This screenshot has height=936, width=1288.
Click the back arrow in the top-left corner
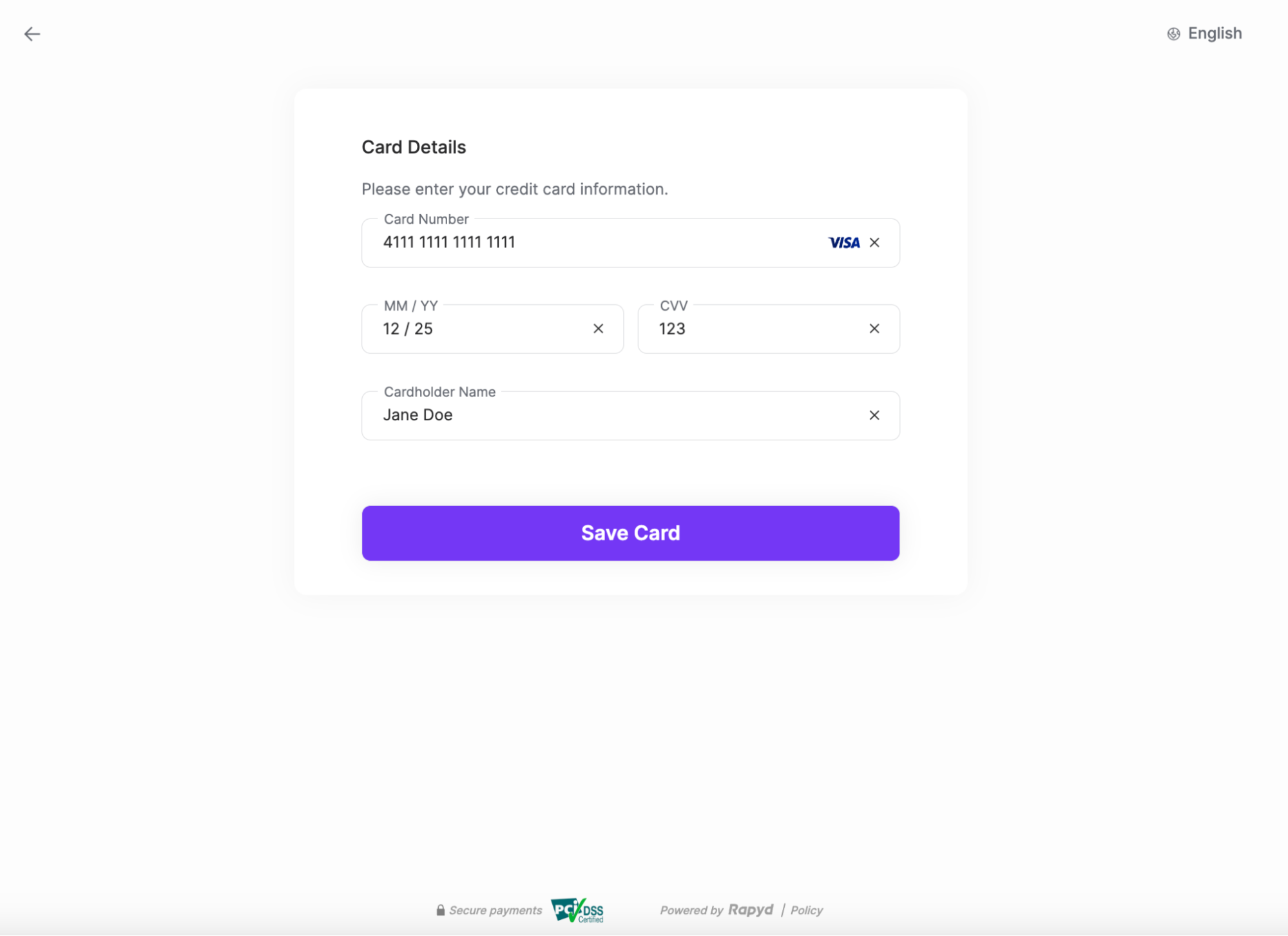pyautogui.click(x=32, y=34)
